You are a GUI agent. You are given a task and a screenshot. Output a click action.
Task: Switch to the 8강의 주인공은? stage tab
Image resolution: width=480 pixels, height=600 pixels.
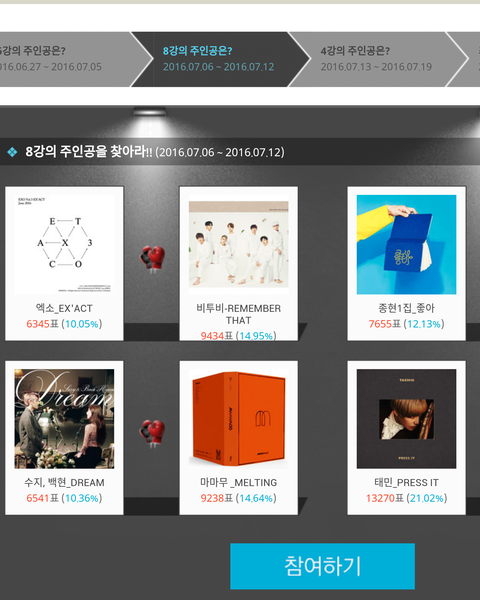[x=219, y=59]
